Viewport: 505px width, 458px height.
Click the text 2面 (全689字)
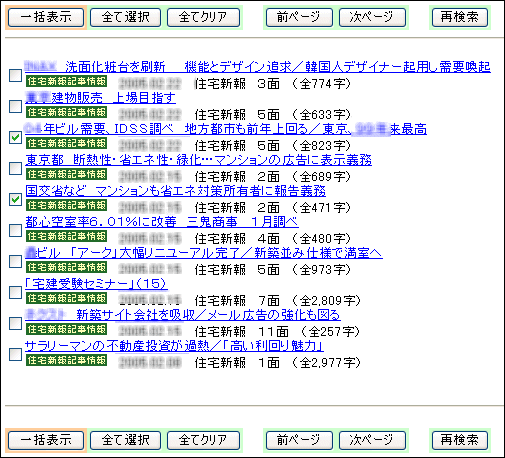(304, 177)
